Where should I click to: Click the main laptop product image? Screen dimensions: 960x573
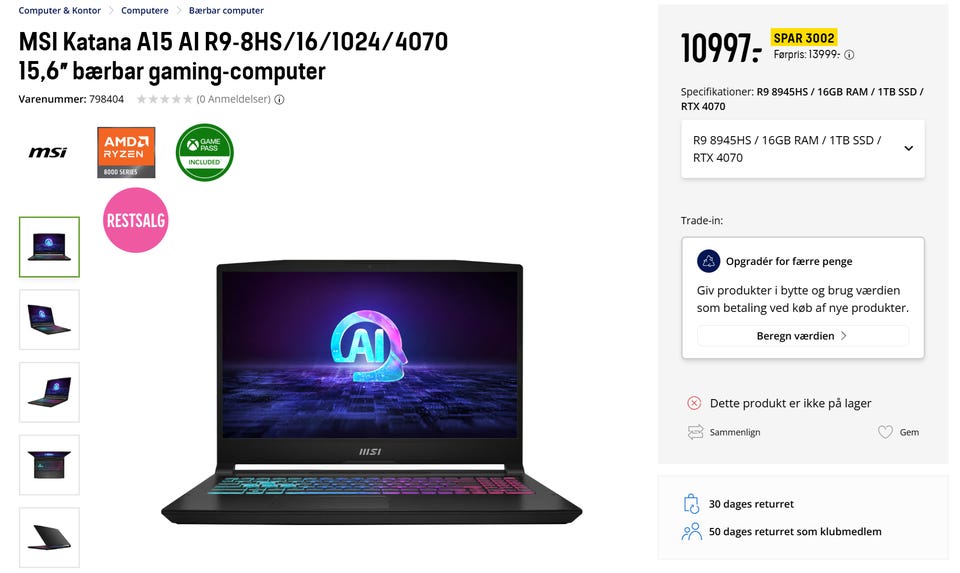pos(372,392)
